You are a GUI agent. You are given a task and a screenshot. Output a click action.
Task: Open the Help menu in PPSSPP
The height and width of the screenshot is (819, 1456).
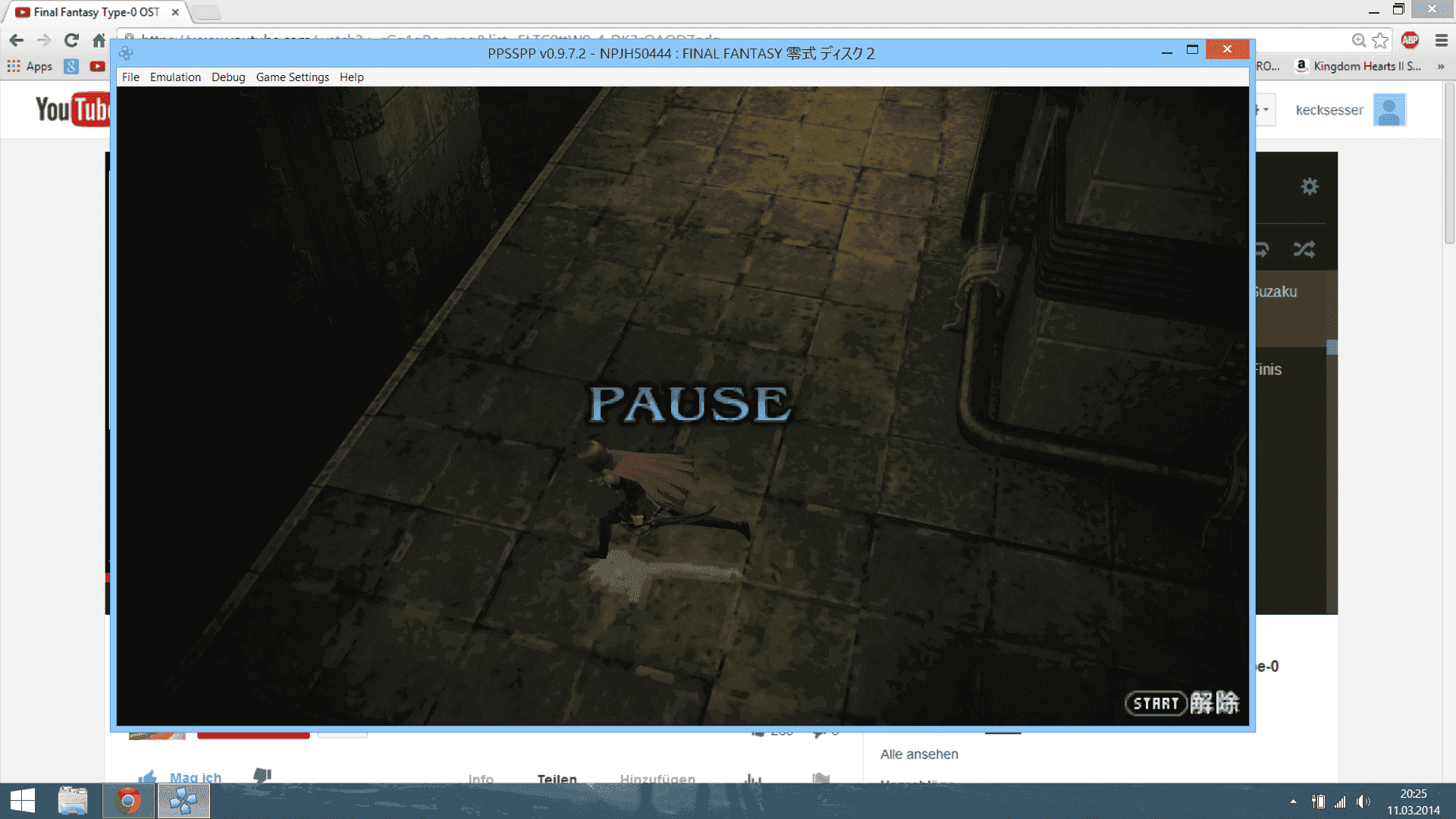point(352,77)
